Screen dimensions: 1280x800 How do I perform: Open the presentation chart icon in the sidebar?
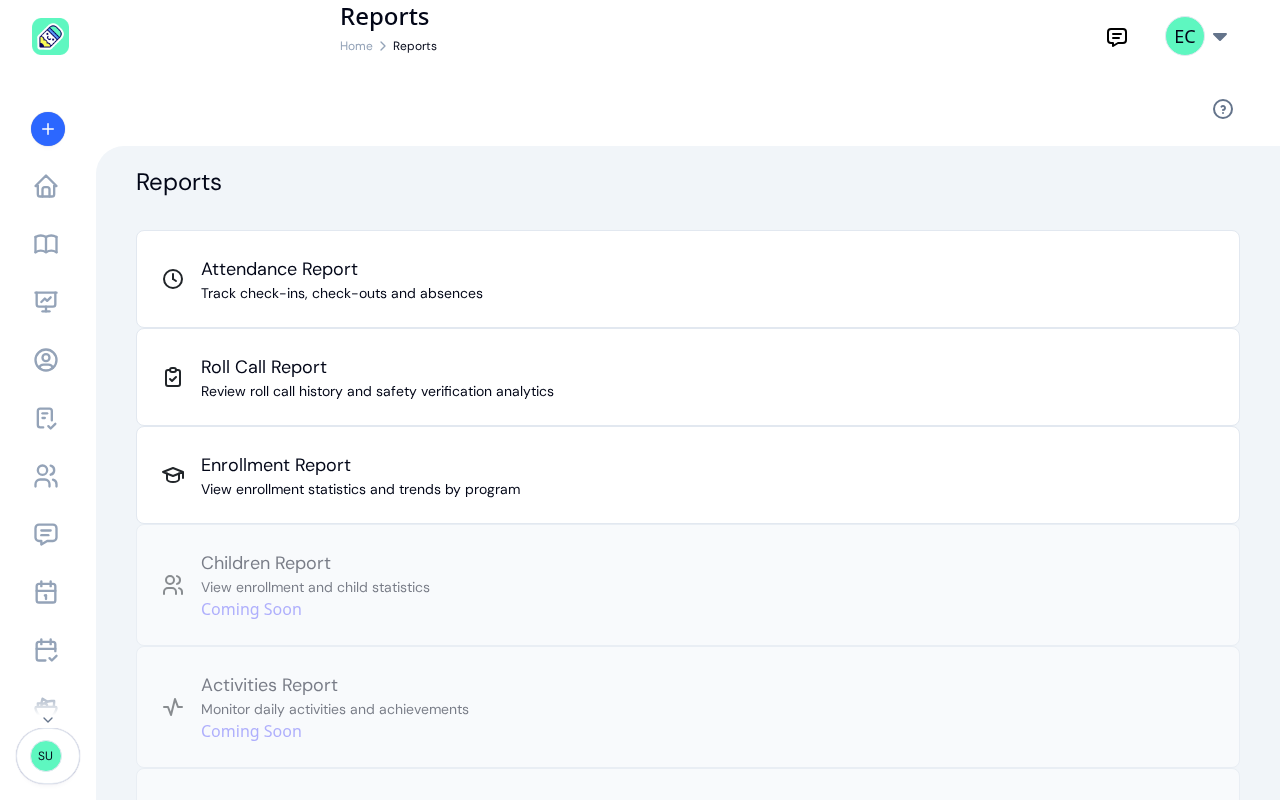[x=46, y=302]
